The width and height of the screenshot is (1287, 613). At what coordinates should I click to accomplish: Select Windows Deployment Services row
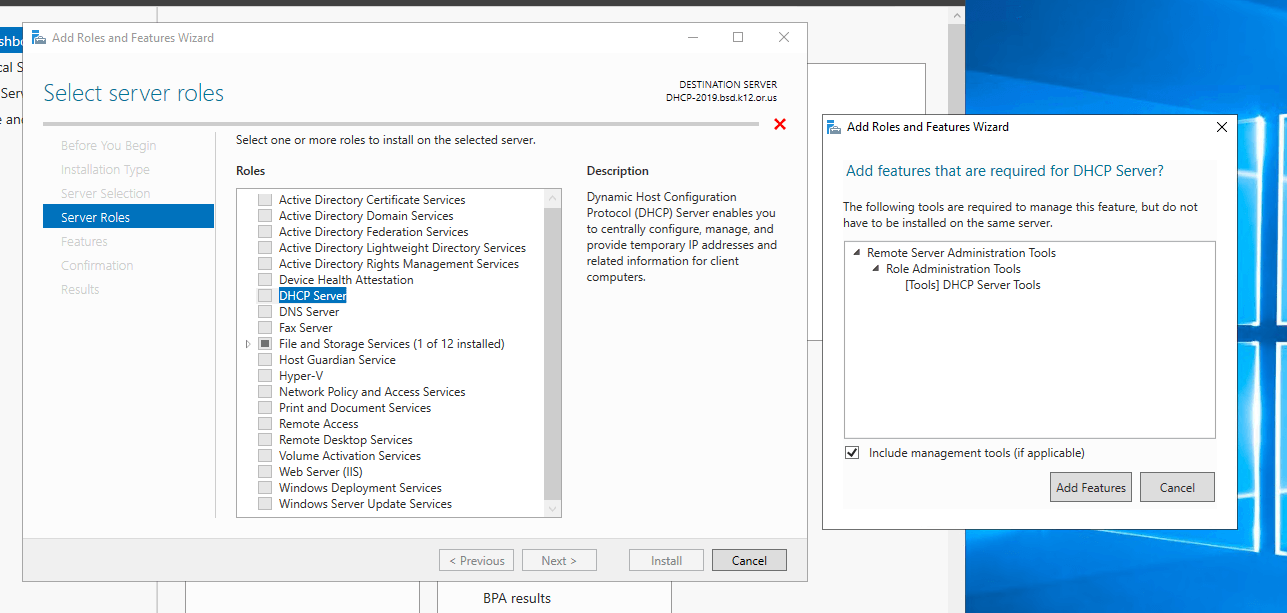[360, 488]
